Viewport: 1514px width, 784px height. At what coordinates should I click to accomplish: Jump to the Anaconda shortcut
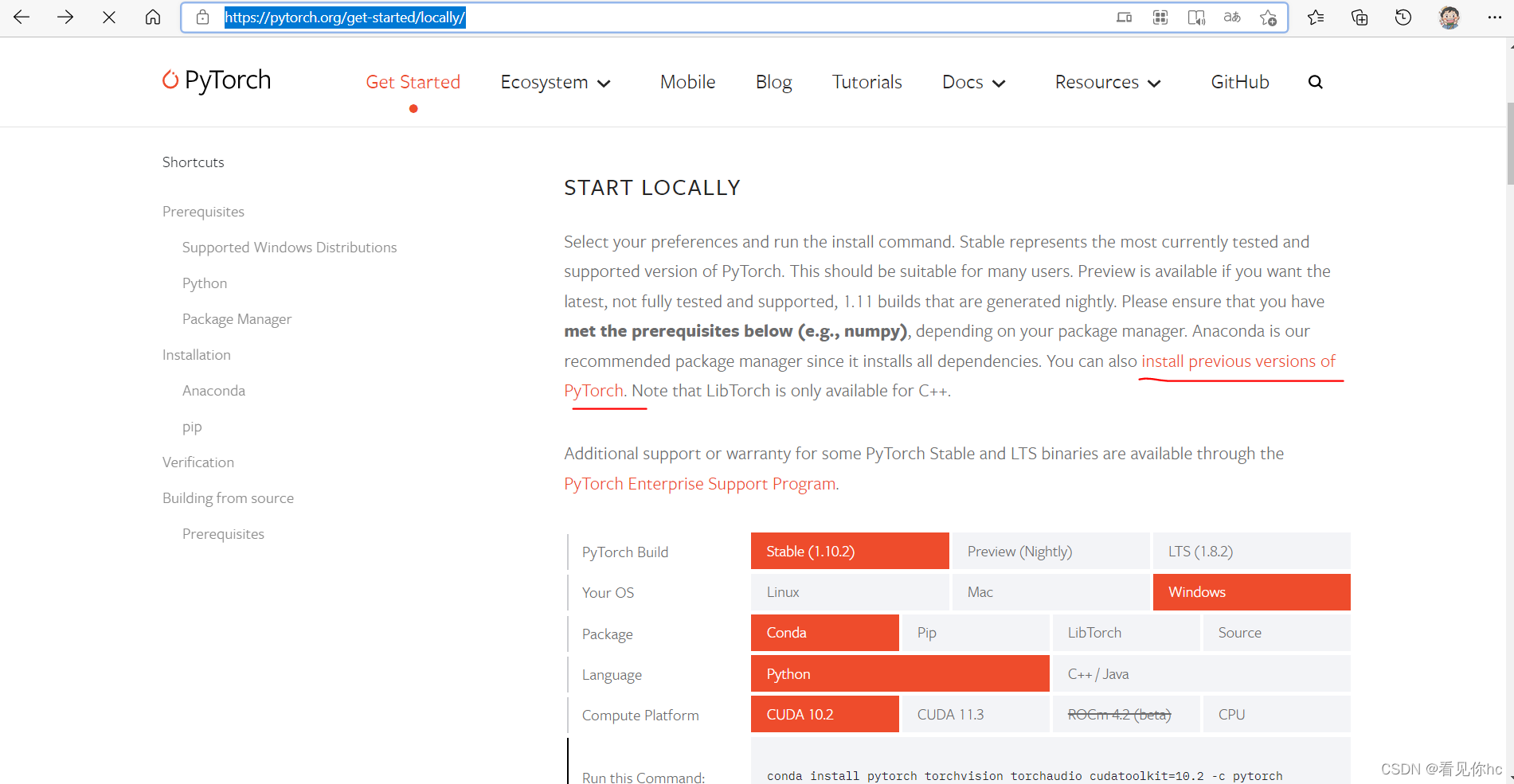coord(213,391)
